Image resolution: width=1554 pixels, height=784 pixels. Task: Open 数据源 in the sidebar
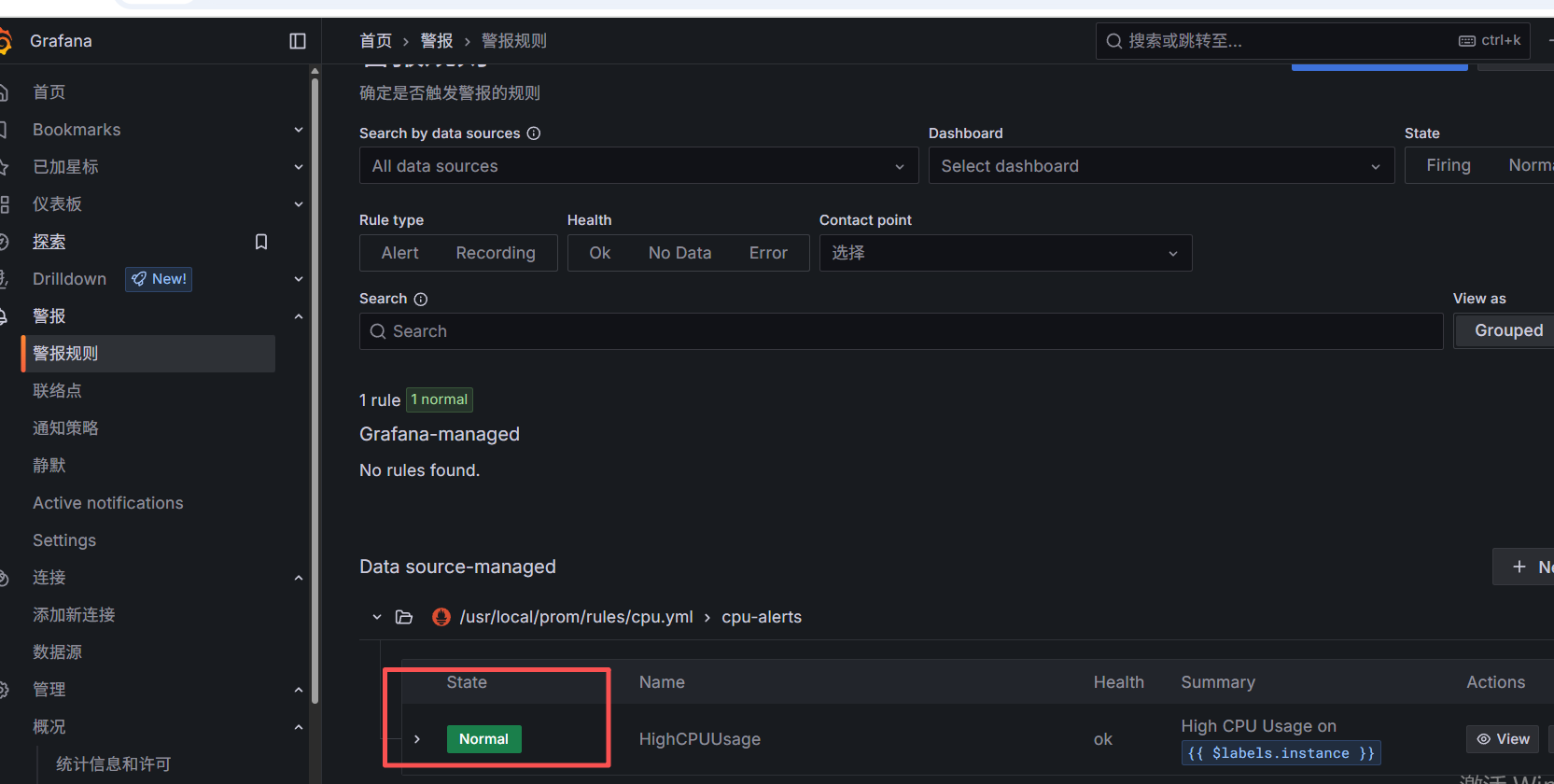click(x=57, y=652)
